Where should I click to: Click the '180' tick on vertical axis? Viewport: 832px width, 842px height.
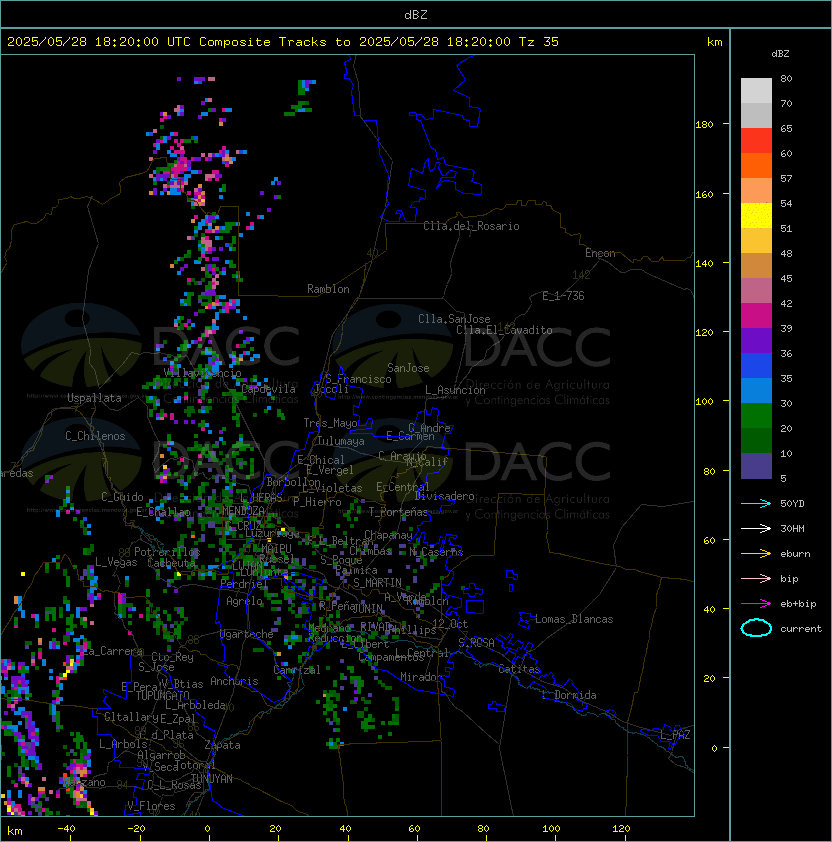coord(704,125)
